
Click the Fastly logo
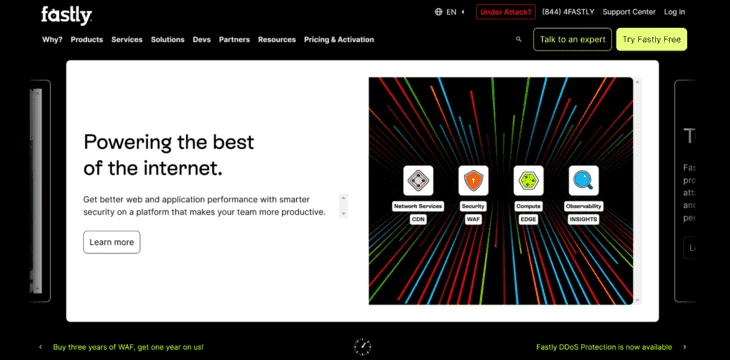click(67, 15)
